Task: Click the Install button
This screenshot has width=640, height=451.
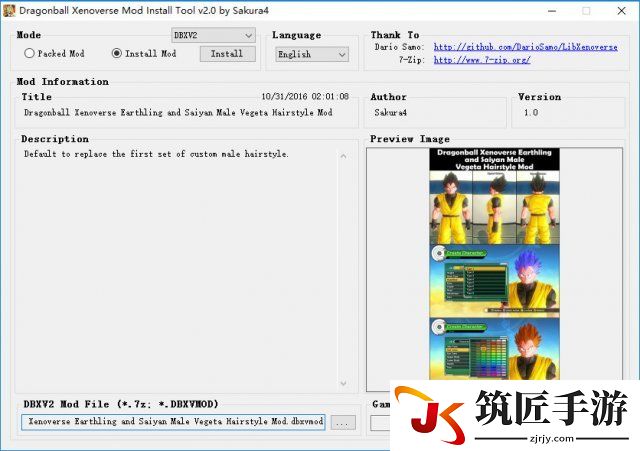Action: [228, 53]
